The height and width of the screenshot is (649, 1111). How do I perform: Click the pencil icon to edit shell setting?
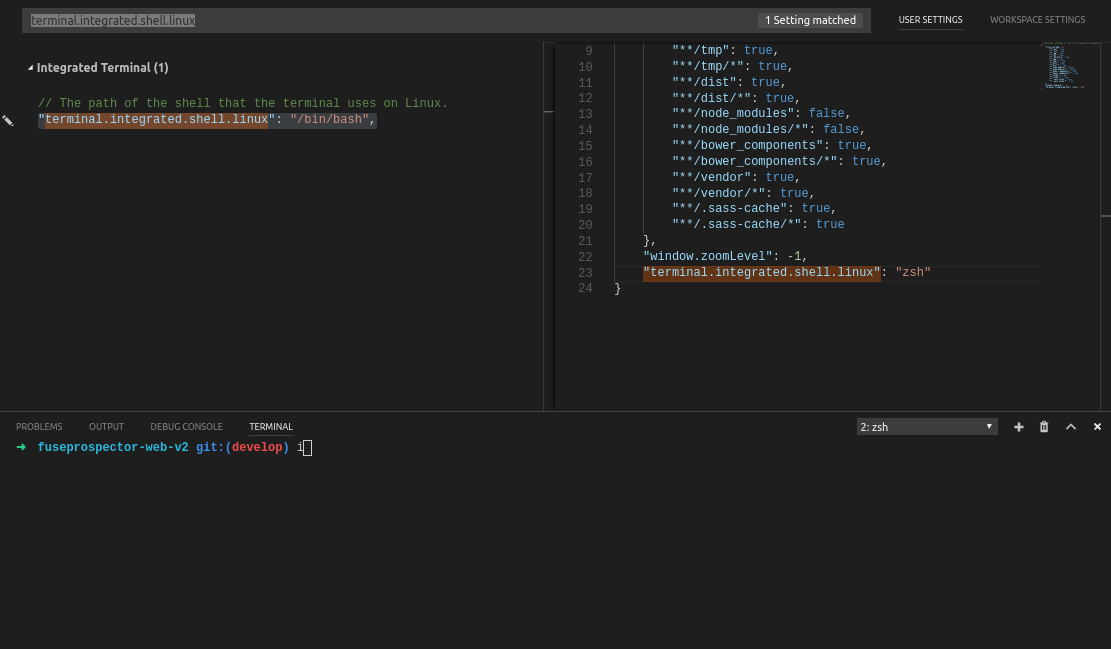8,120
